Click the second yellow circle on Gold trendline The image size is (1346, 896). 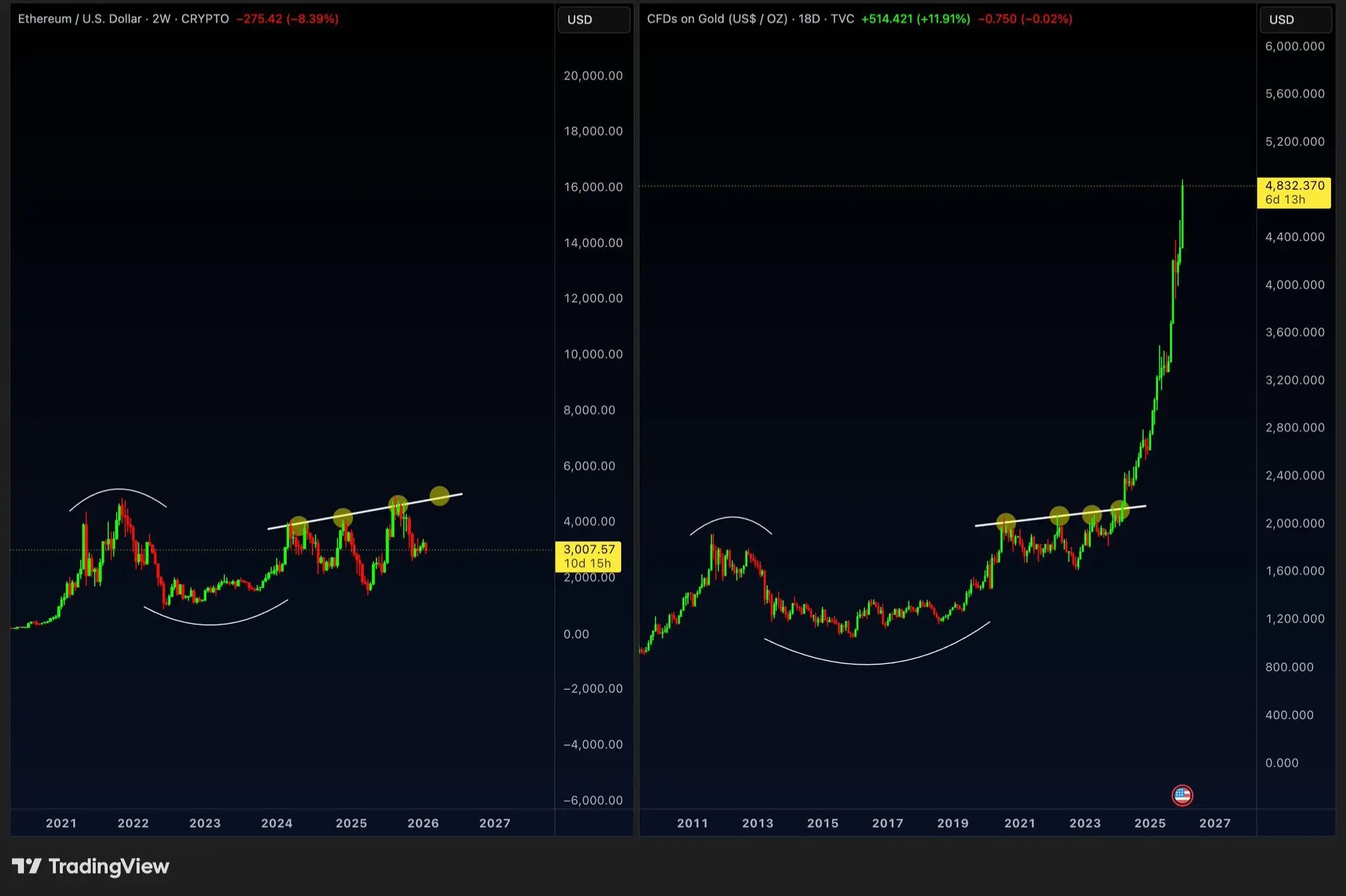tap(1059, 516)
